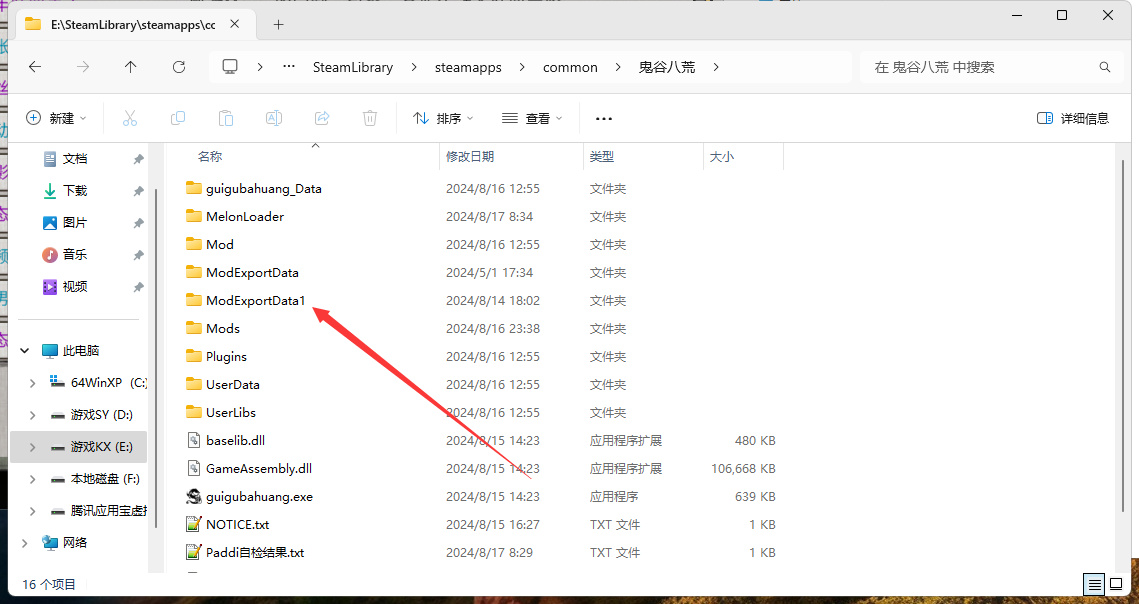
Task: Click the search magnifier icon
Action: click(1105, 67)
